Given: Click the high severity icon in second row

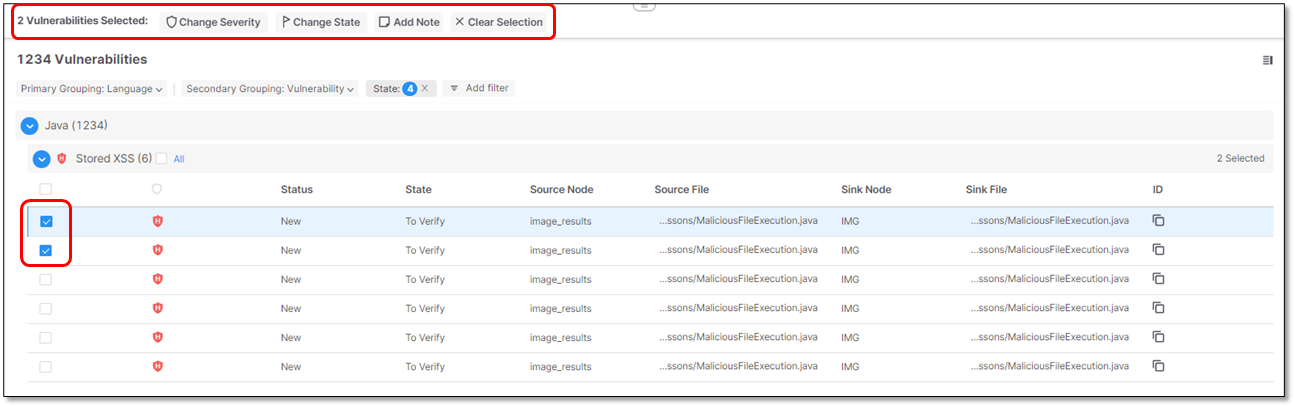Looking at the screenshot, I should point(157,250).
